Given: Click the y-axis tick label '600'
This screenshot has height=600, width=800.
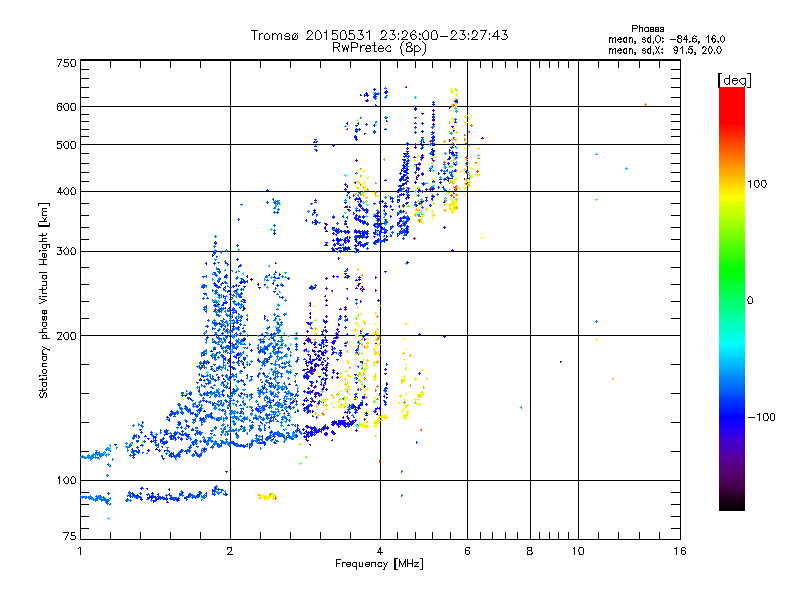Looking at the screenshot, I should click(66, 107).
